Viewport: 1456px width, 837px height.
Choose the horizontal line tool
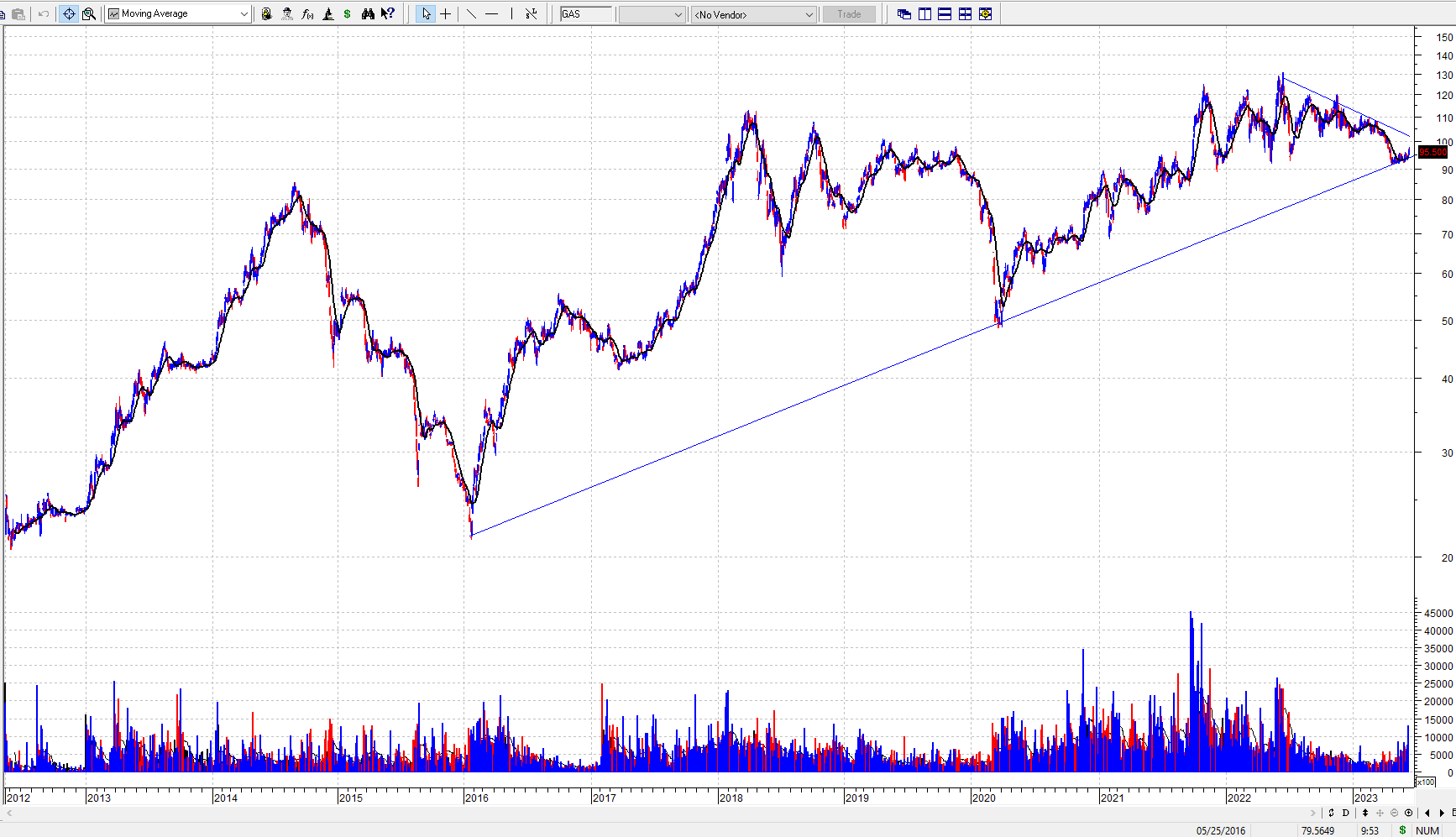click(x=492, y=13)
